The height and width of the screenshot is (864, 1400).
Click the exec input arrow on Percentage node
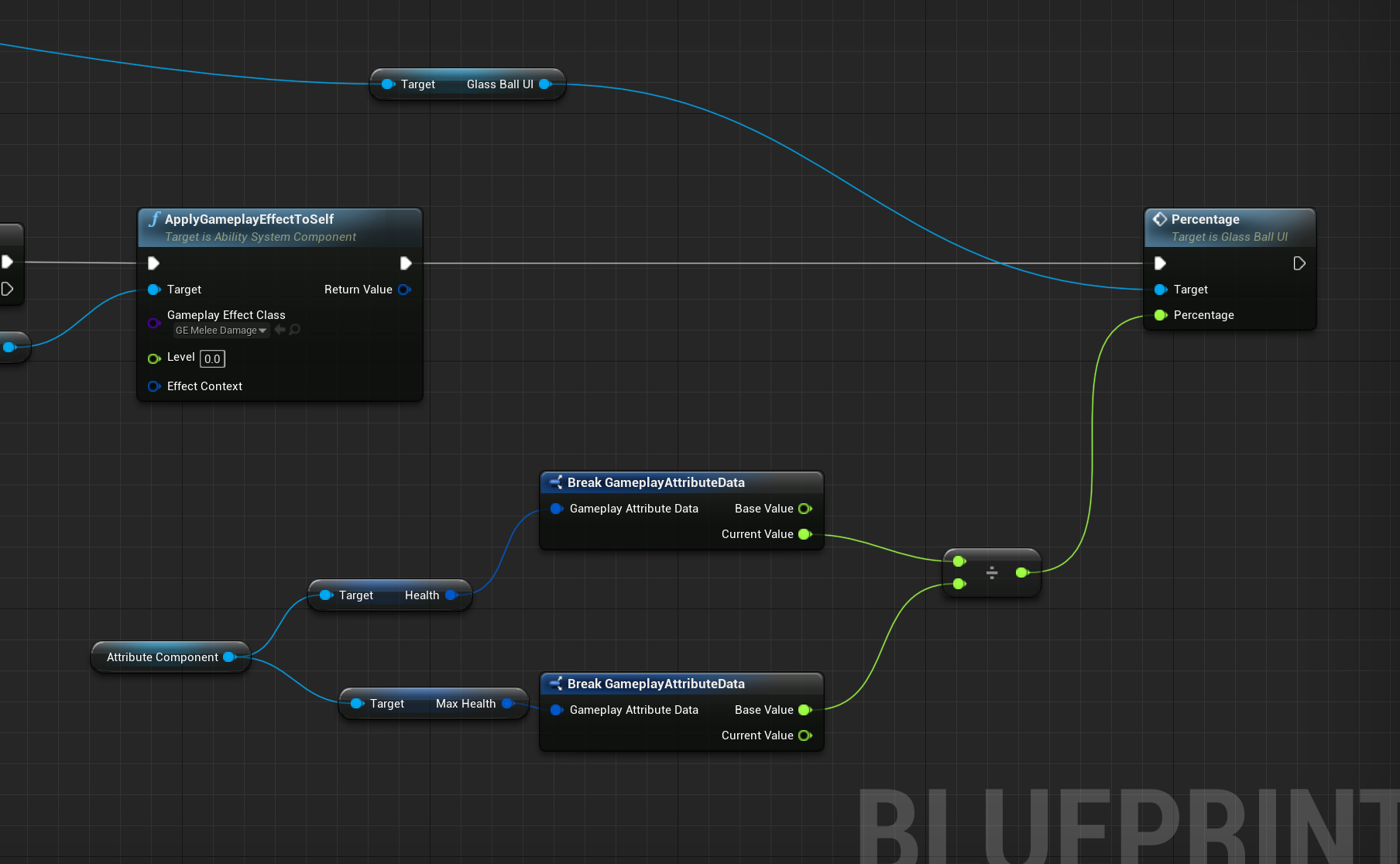pyautogui.click(x=1160, y=263)
